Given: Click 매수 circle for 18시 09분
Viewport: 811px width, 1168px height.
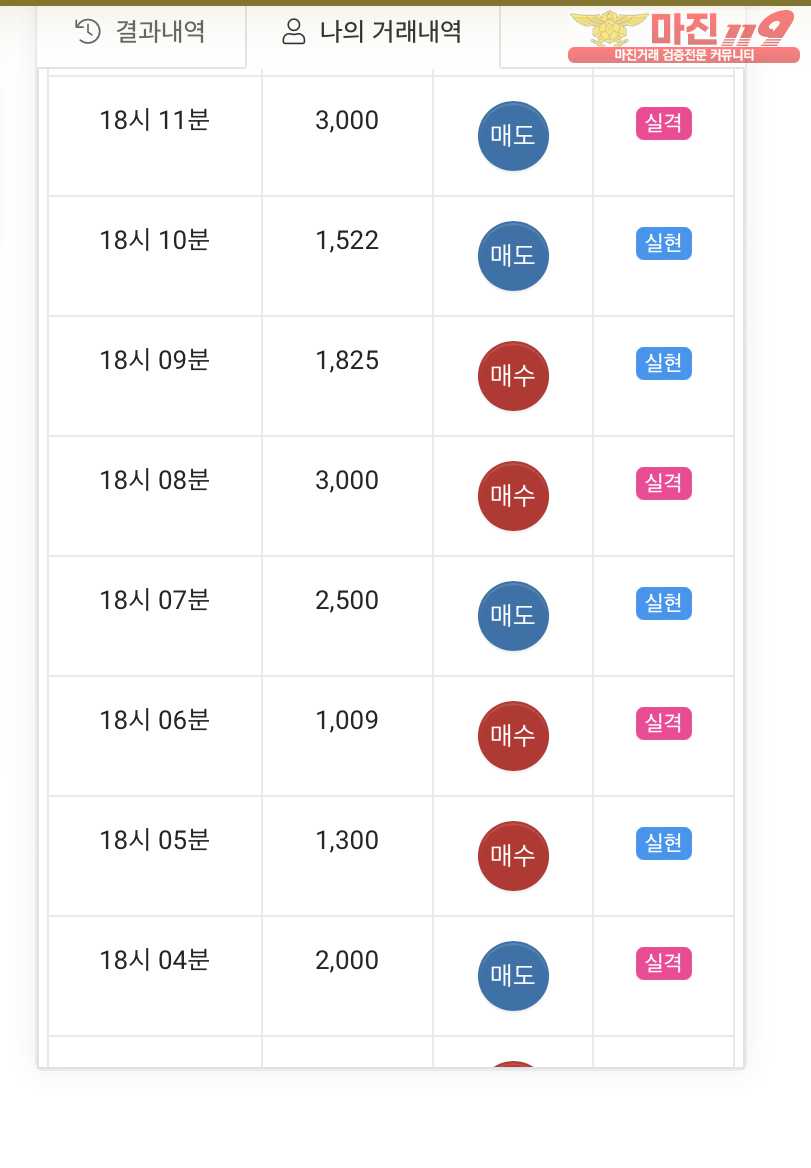Looking at the screenshot, I should pyautogui.click(x=513, y=375).
